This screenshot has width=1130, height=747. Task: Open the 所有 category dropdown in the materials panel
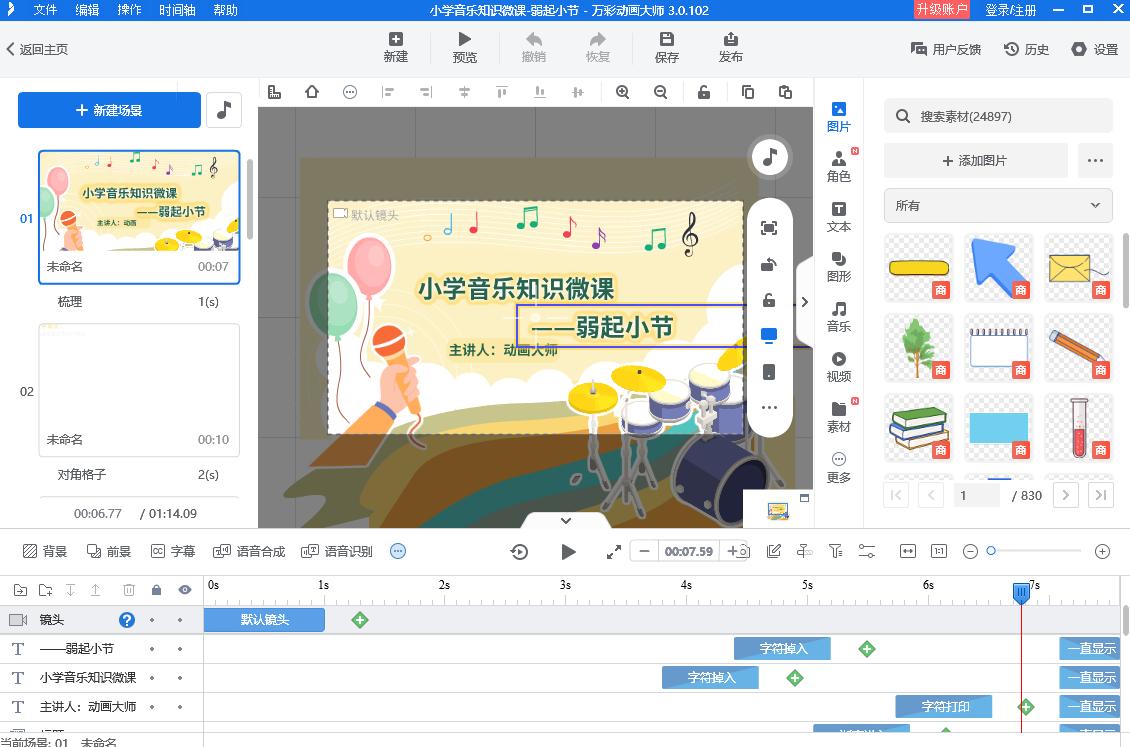click(997, 205)
